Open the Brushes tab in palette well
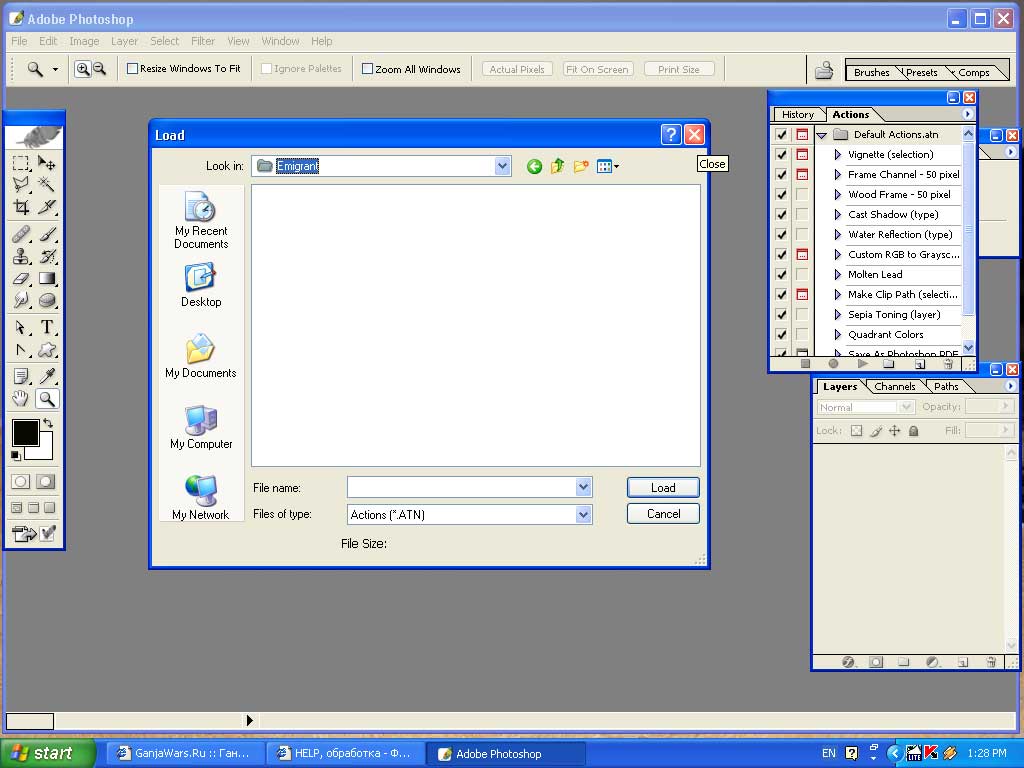The image size is (1024, 768). point(871,72)
